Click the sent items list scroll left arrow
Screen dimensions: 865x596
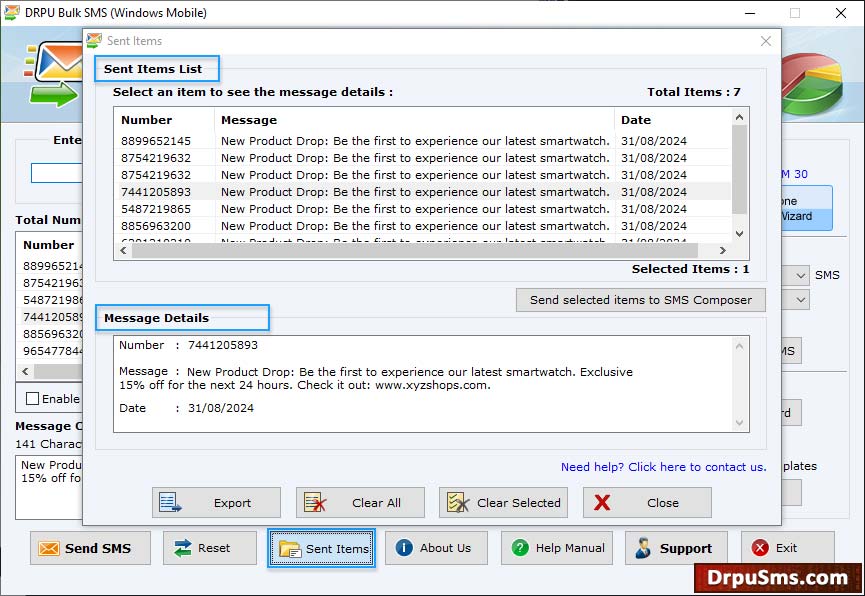(123, 251)
